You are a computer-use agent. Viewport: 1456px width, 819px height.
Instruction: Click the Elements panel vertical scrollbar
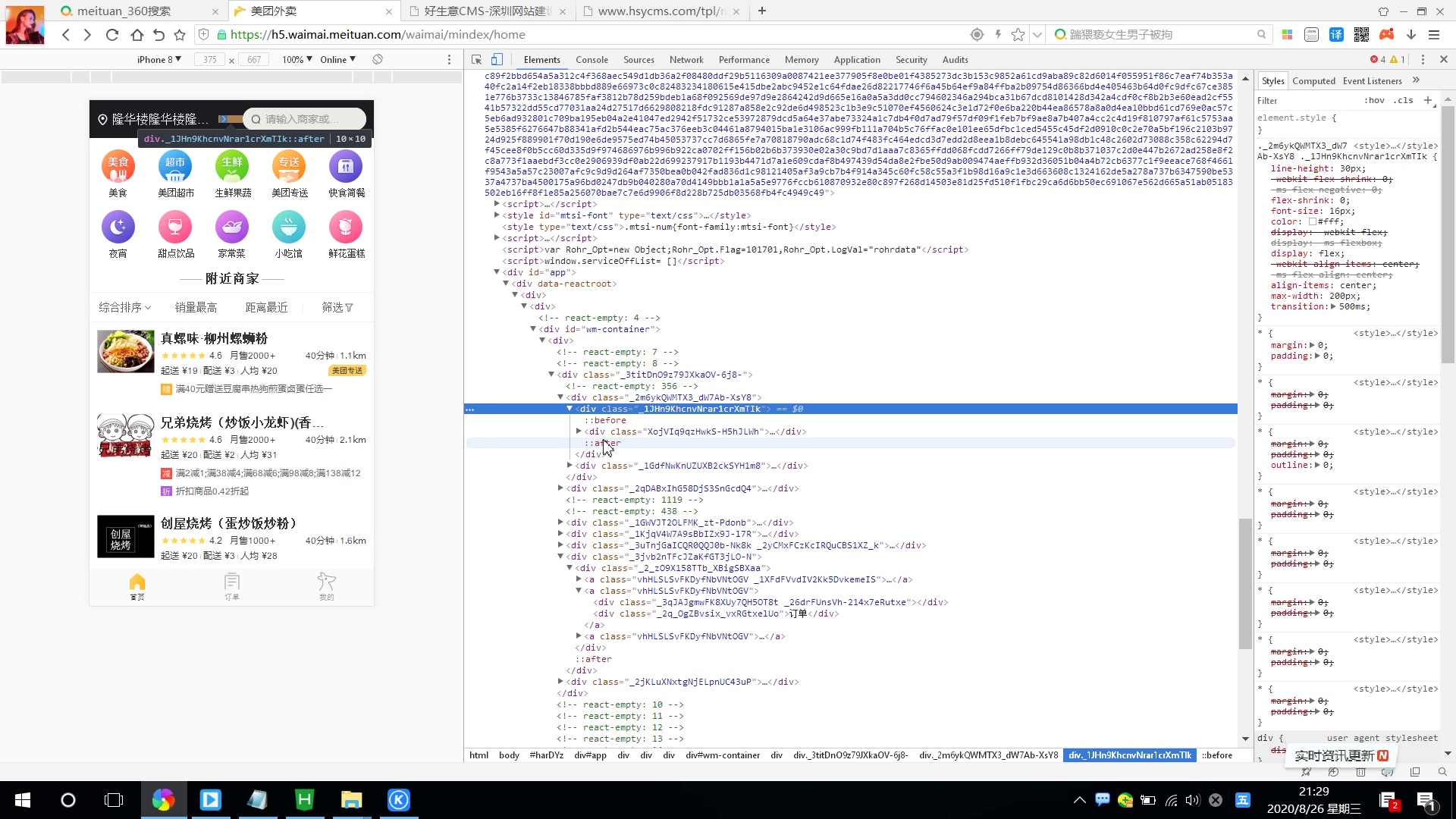(x=1245, y=583)
